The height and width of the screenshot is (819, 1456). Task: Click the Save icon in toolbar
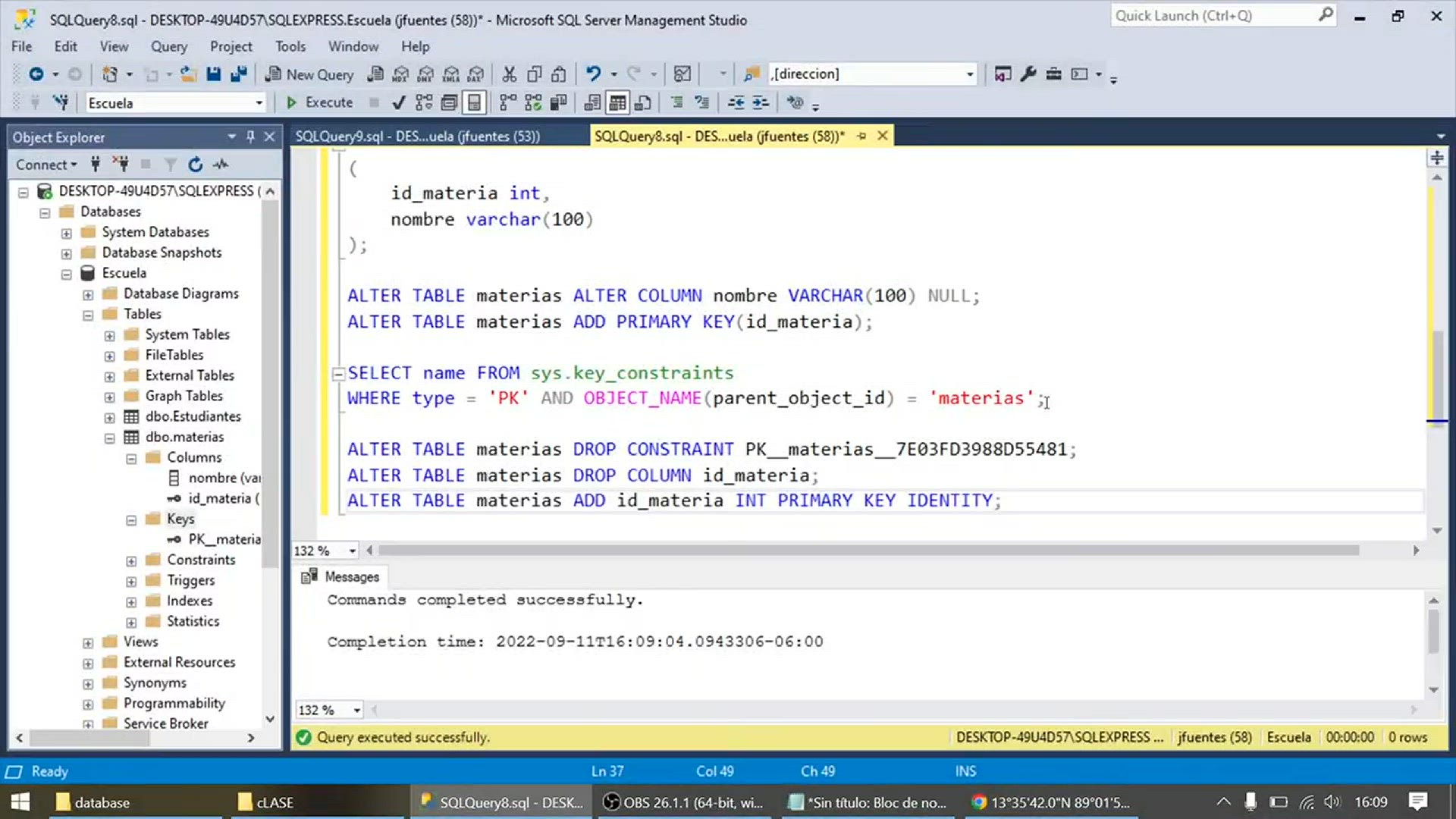point(213,74)
